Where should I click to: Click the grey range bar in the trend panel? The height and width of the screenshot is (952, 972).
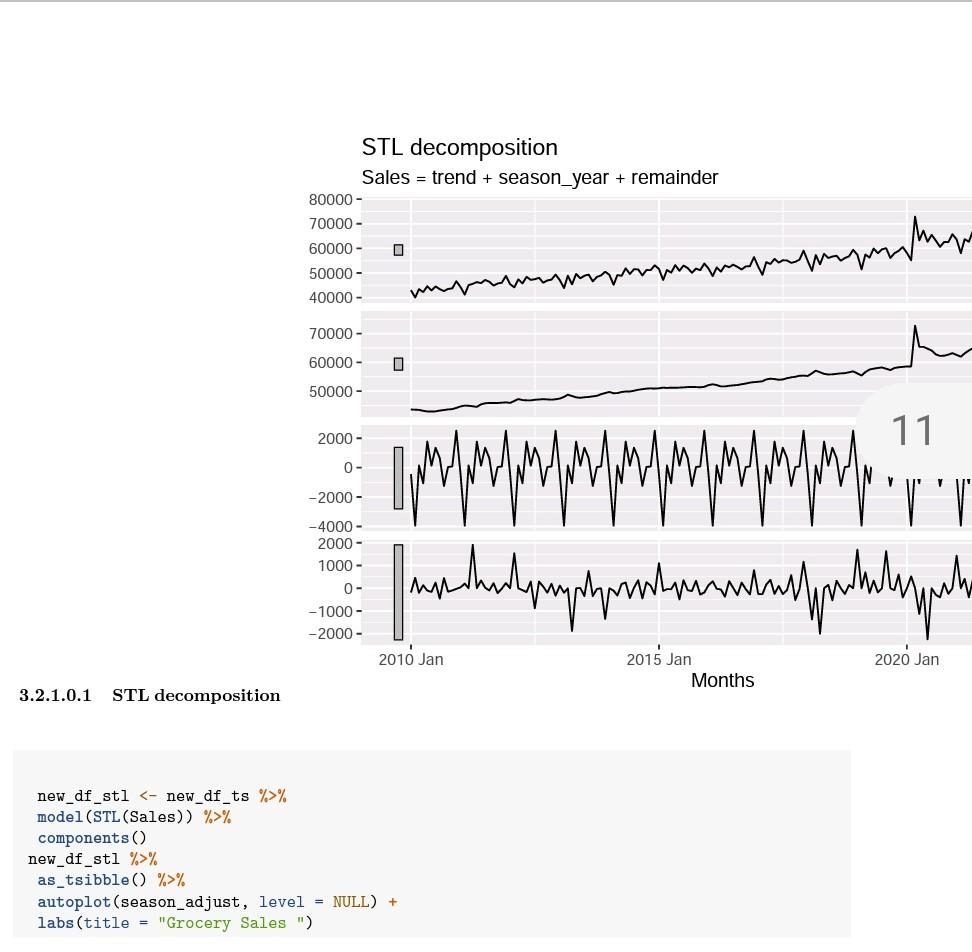(x=399, y=364)
